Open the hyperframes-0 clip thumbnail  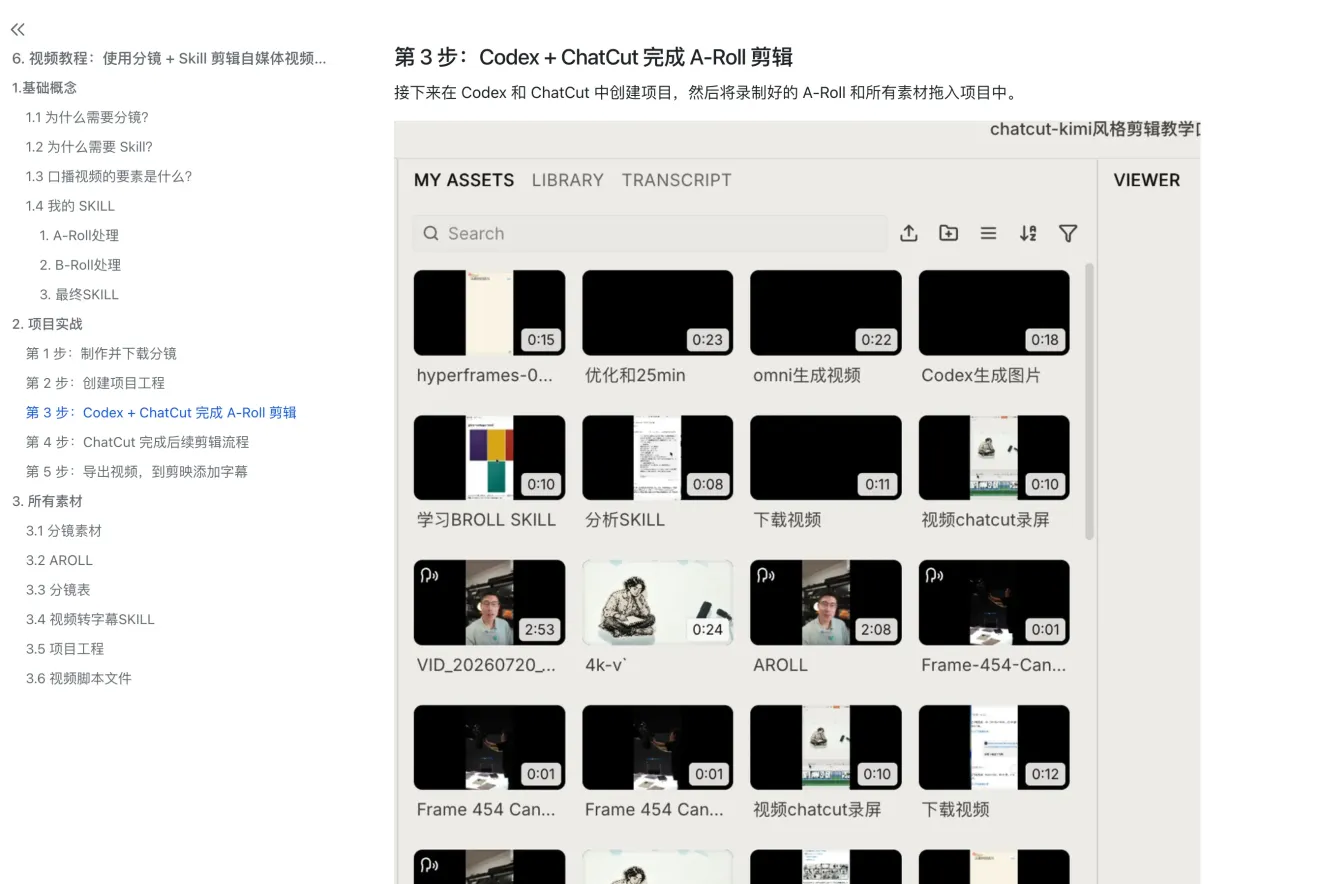pos(489,312)
